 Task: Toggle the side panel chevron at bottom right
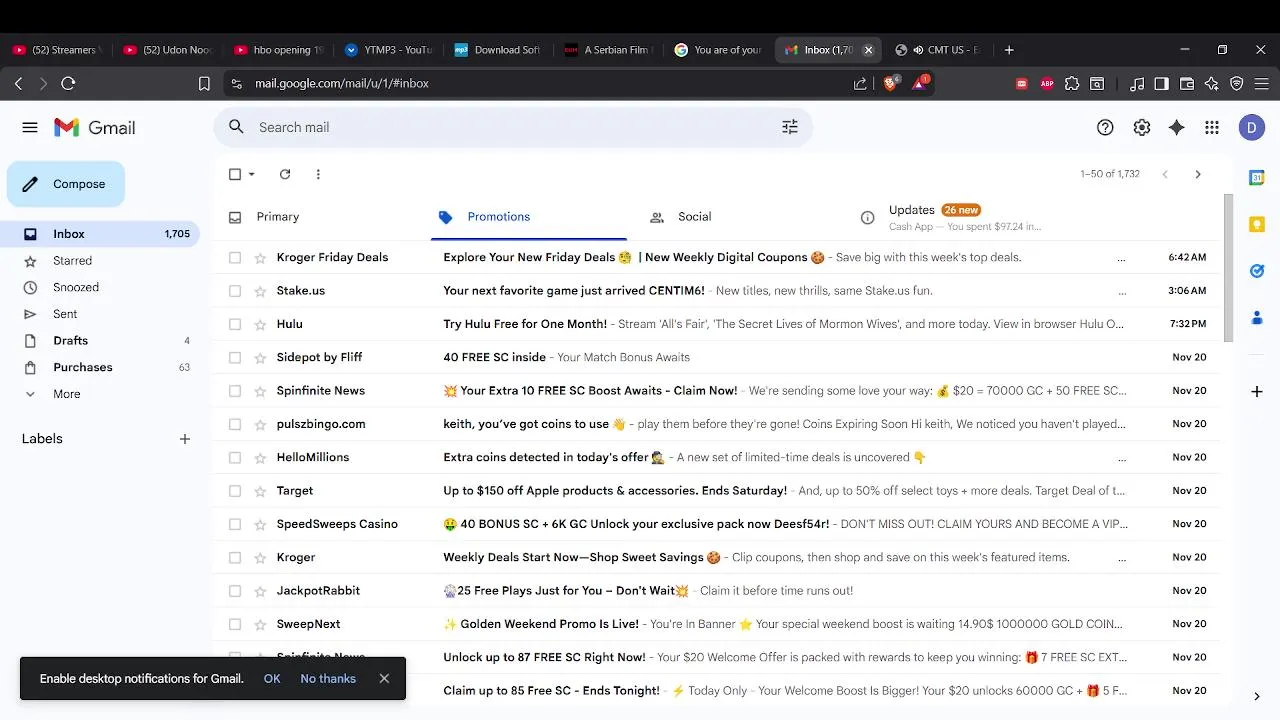1257,696
